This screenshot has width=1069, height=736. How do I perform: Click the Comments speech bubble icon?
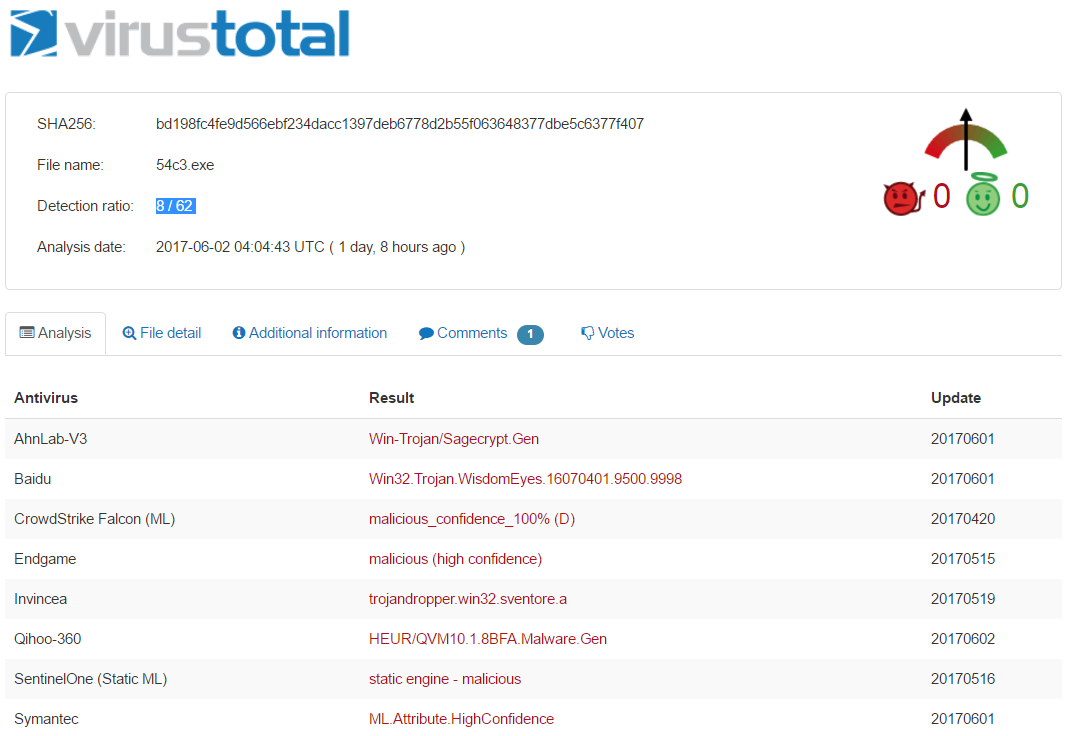coord(426,333)
